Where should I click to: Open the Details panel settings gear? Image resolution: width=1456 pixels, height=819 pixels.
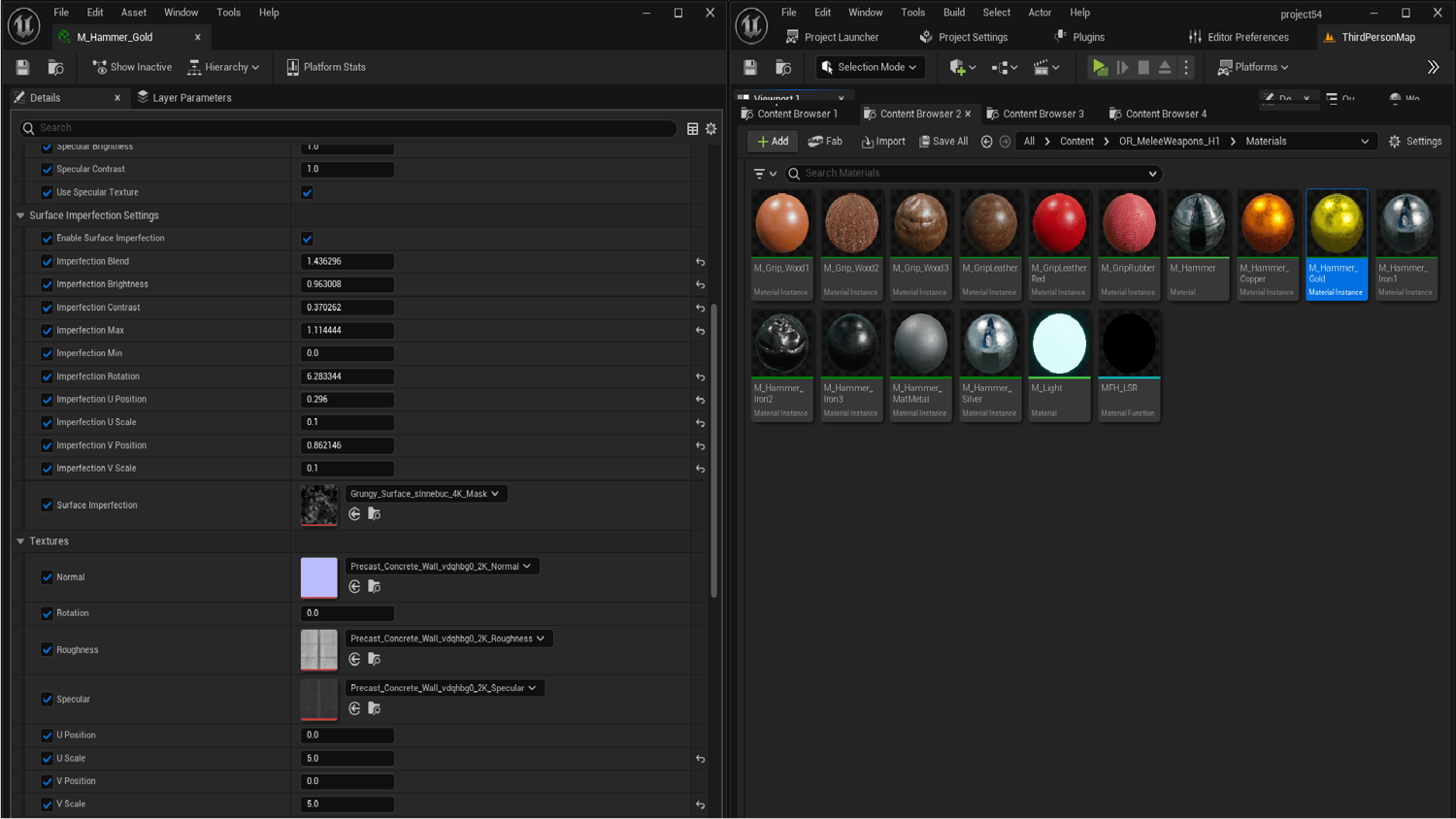(x=711, y=128)
